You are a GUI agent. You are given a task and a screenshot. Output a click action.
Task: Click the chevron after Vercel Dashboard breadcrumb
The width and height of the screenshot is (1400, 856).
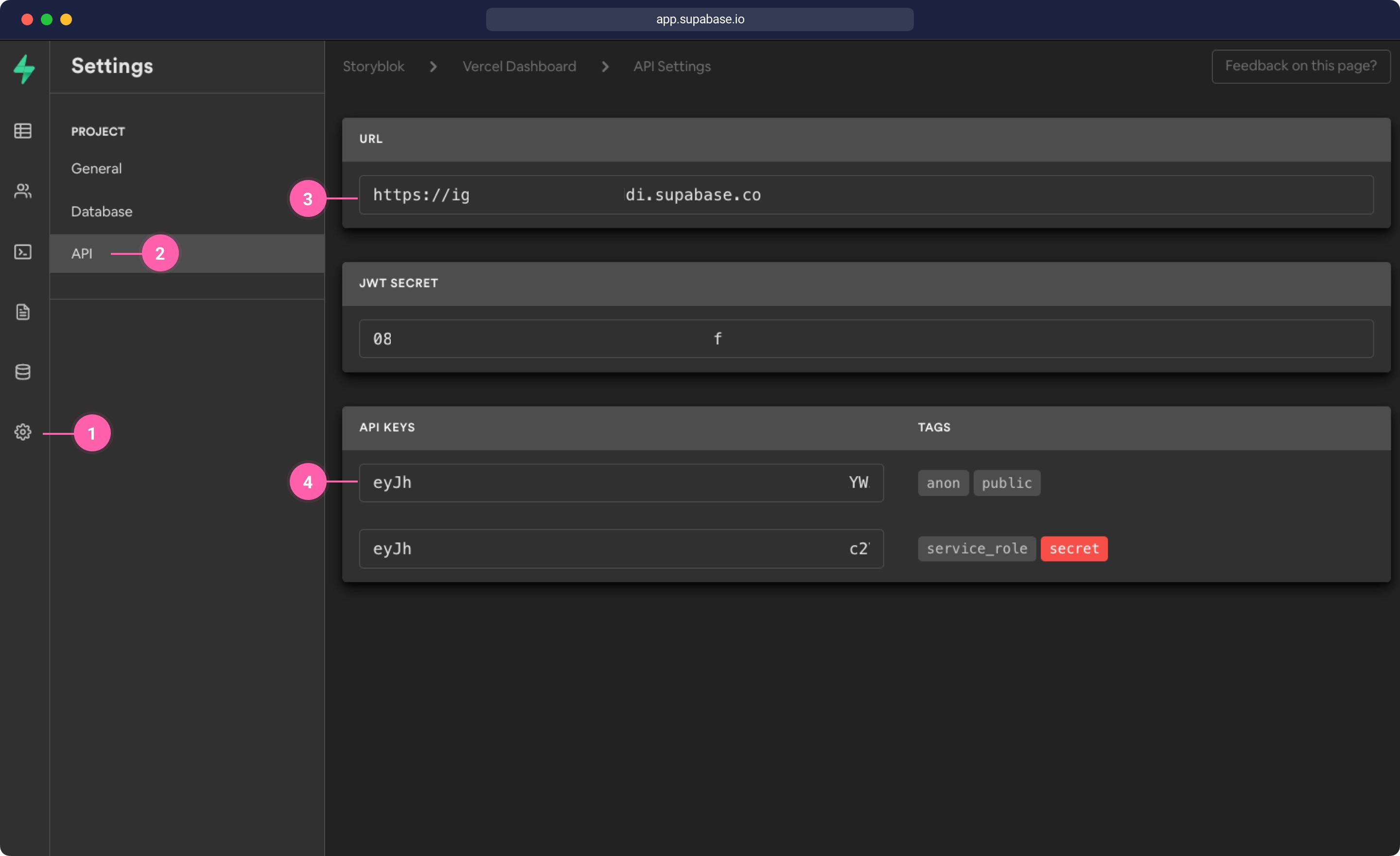point(605,67)
